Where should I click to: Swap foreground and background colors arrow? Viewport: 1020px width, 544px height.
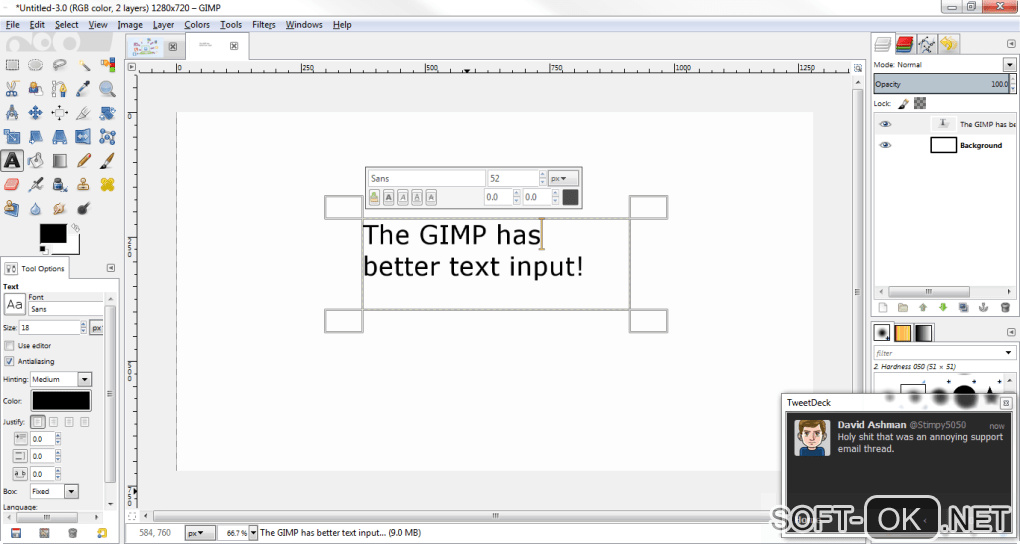click(x=75, y=228)
